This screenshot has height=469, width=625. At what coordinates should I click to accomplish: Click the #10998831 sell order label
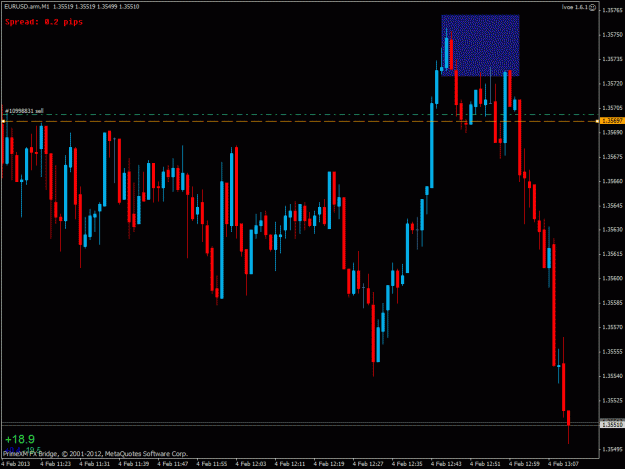coord(24,111)
